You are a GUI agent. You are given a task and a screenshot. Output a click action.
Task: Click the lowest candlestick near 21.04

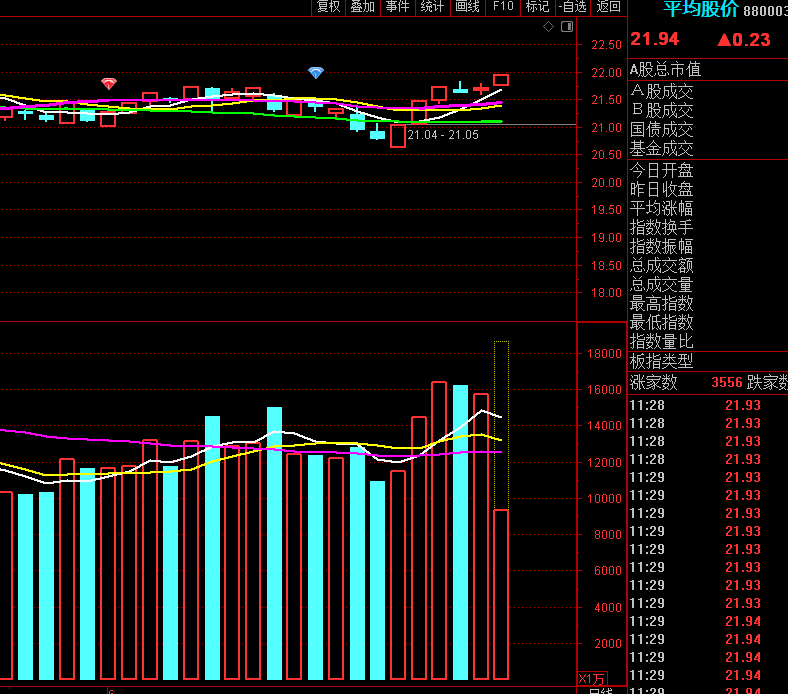398,136
